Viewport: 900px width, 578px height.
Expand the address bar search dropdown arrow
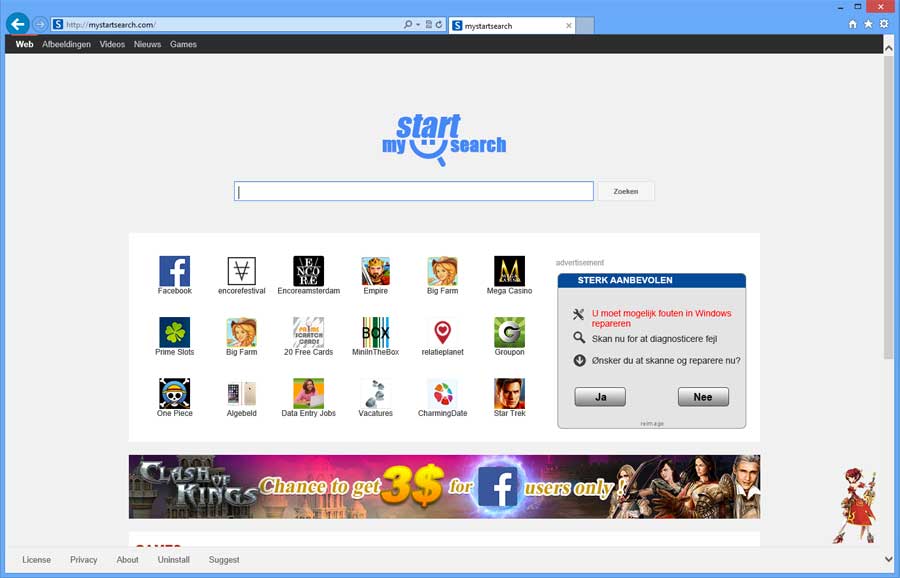418,25
